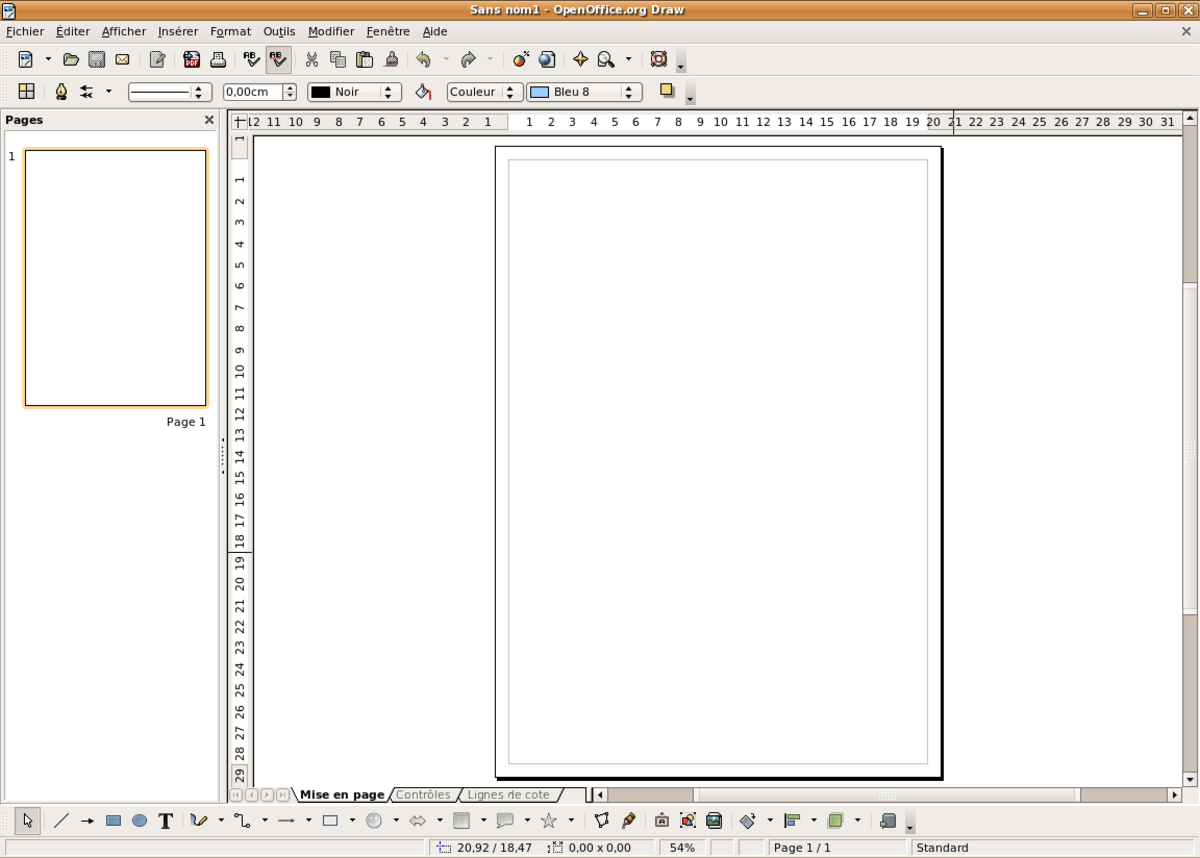Switch to the Lignes de cote tab
This screenshot has width=1200, height=858.
tap(508, 795)
